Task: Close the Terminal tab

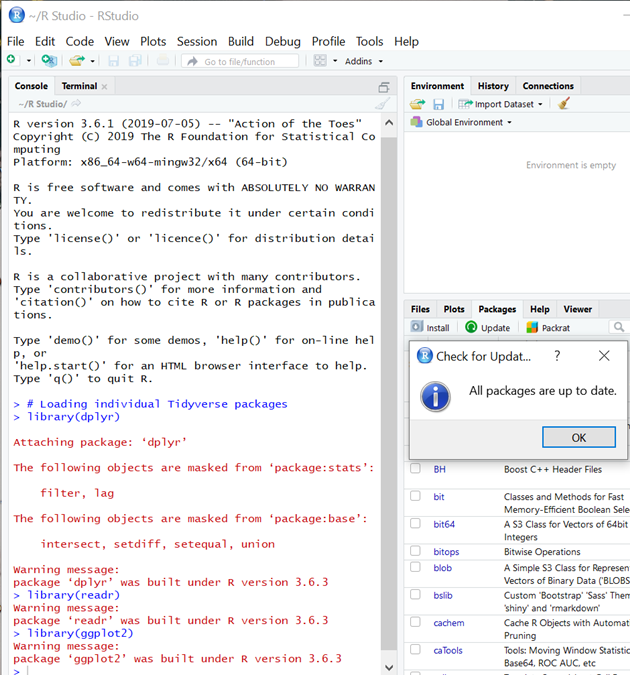Action: (x=104, y=87)
